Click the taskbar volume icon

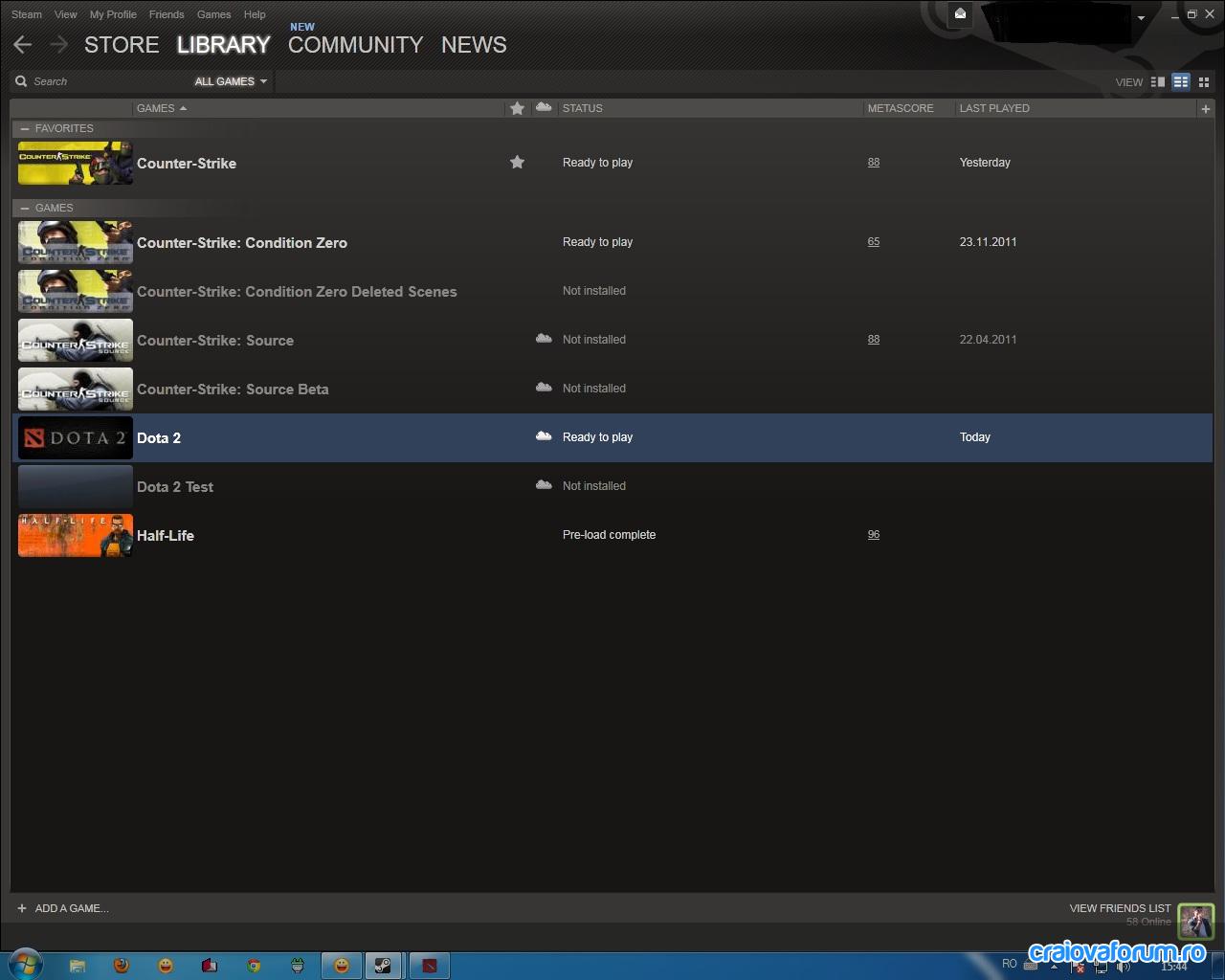pos(1123,967)
